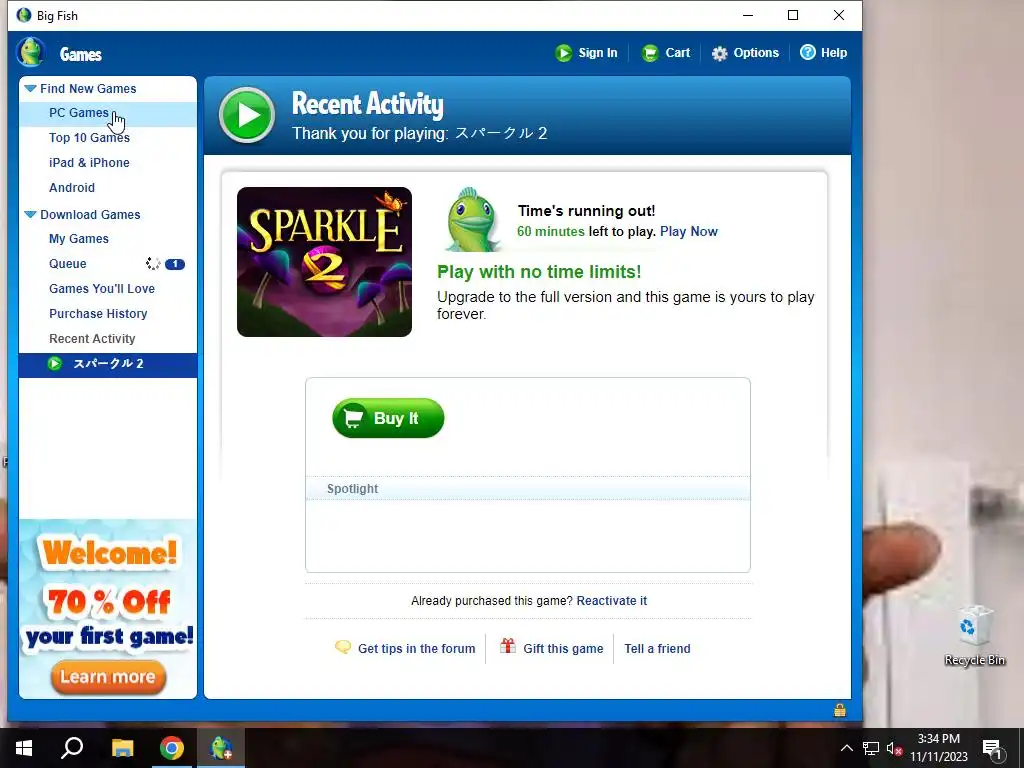1024x768 pixels.
Task: Click the gift box icon
Action: pyautogui.click(x=507, y=646)
